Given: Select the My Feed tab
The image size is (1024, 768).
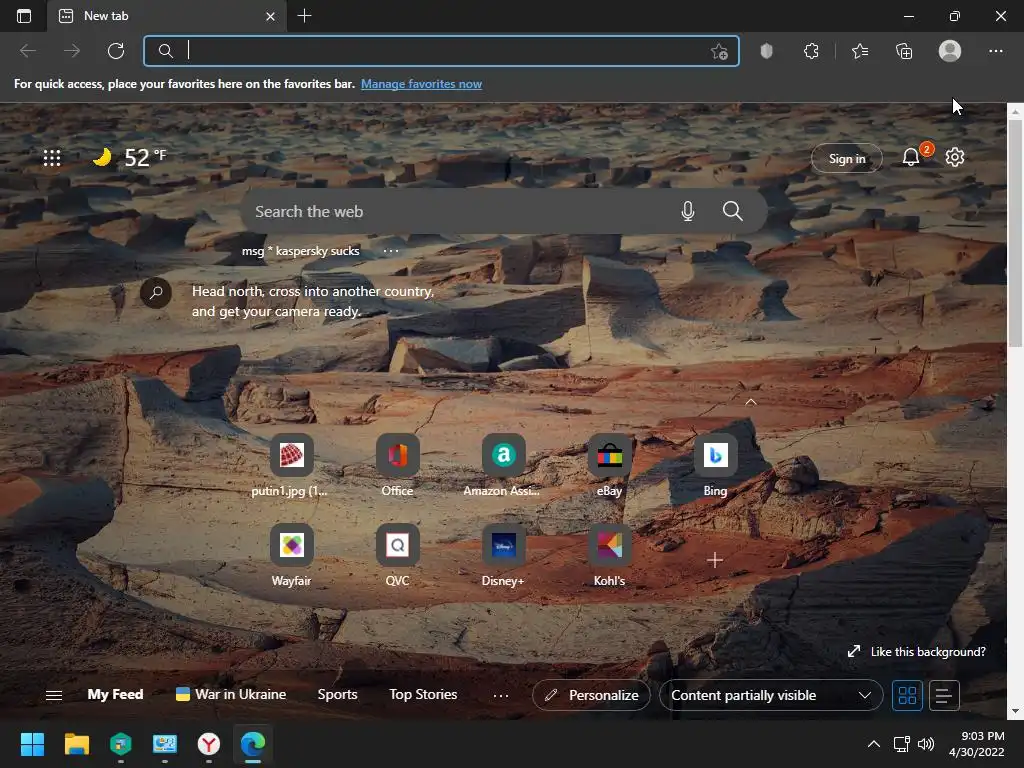Looking at the screenshot, I should click(x=116, y=695).
